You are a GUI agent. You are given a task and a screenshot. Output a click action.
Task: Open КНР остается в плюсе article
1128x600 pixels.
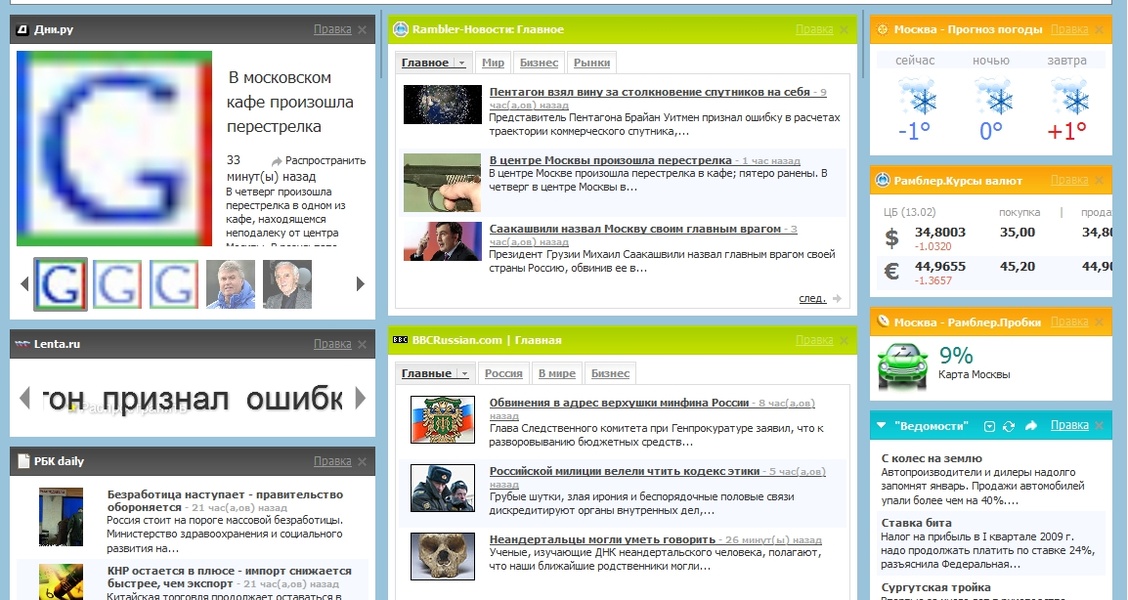pyautogui.click(x=229, y=577)
